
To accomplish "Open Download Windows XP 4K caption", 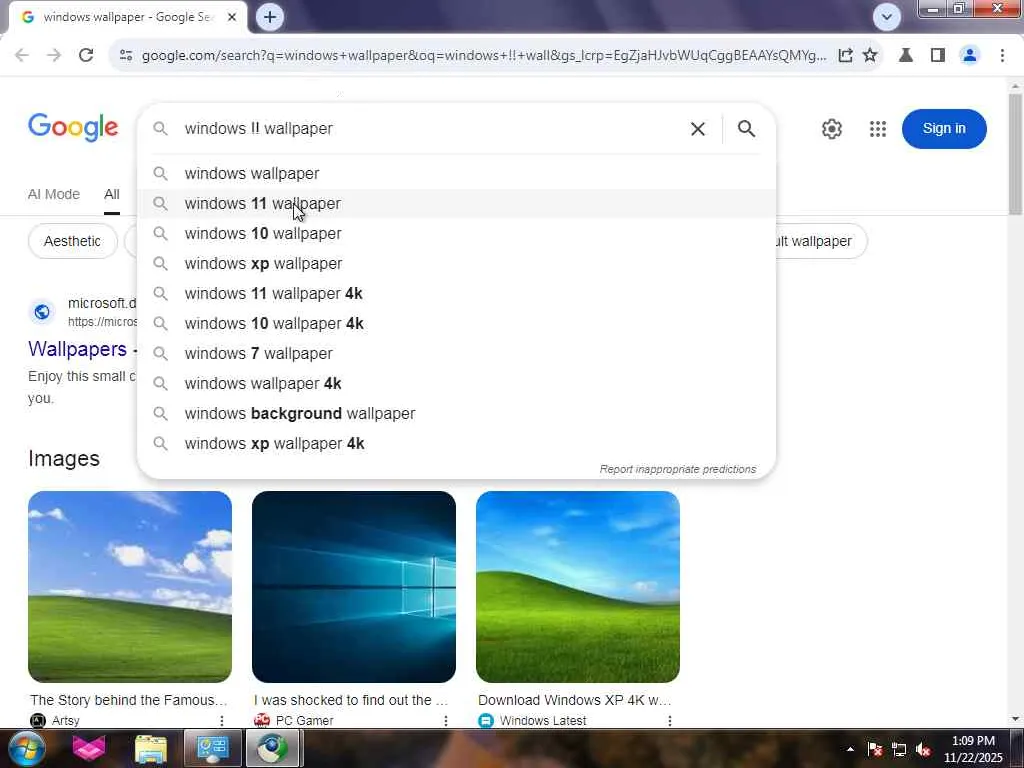I will click(x=574, y=700).
